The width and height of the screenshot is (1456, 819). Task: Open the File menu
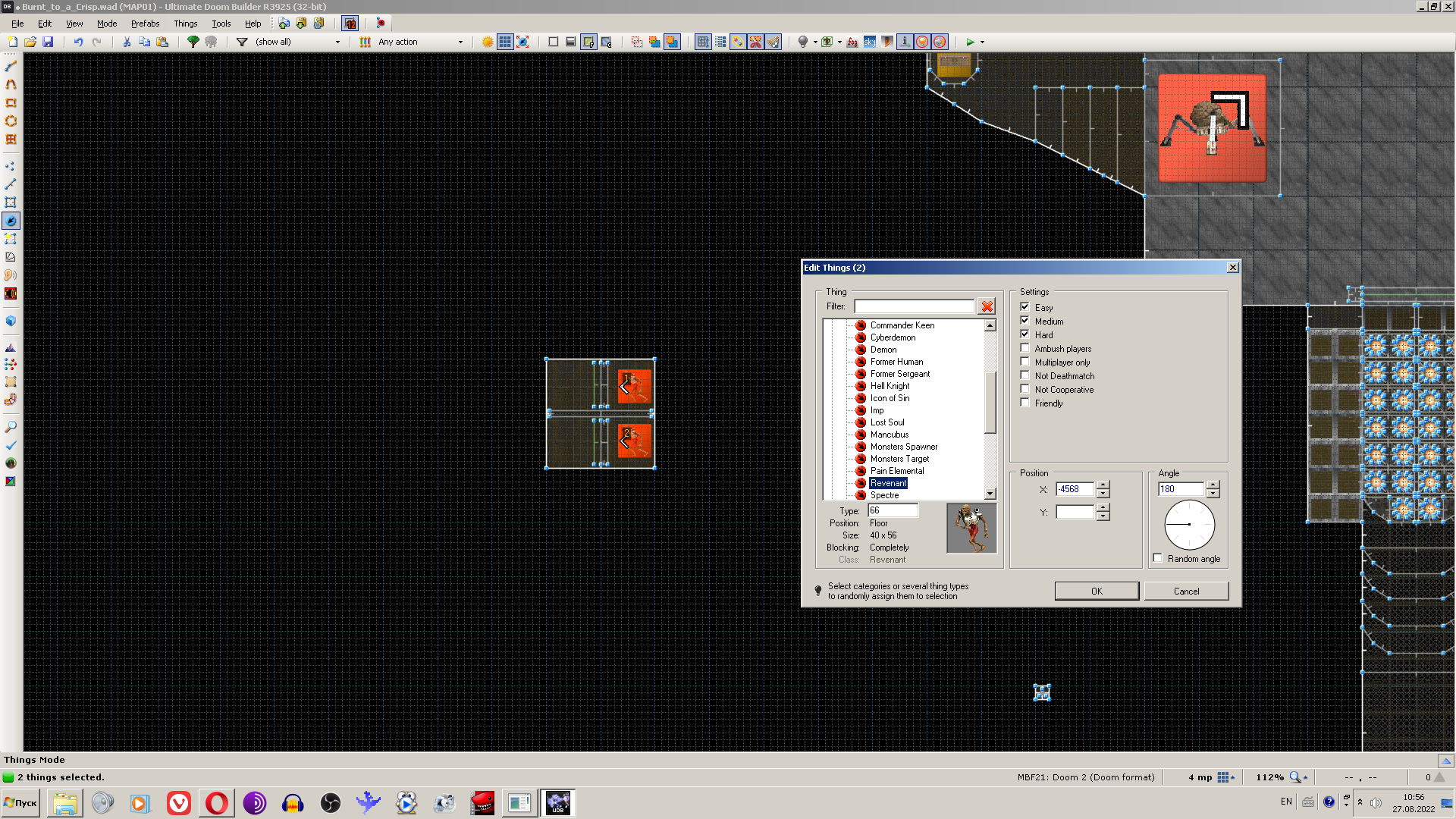(17, 24)
